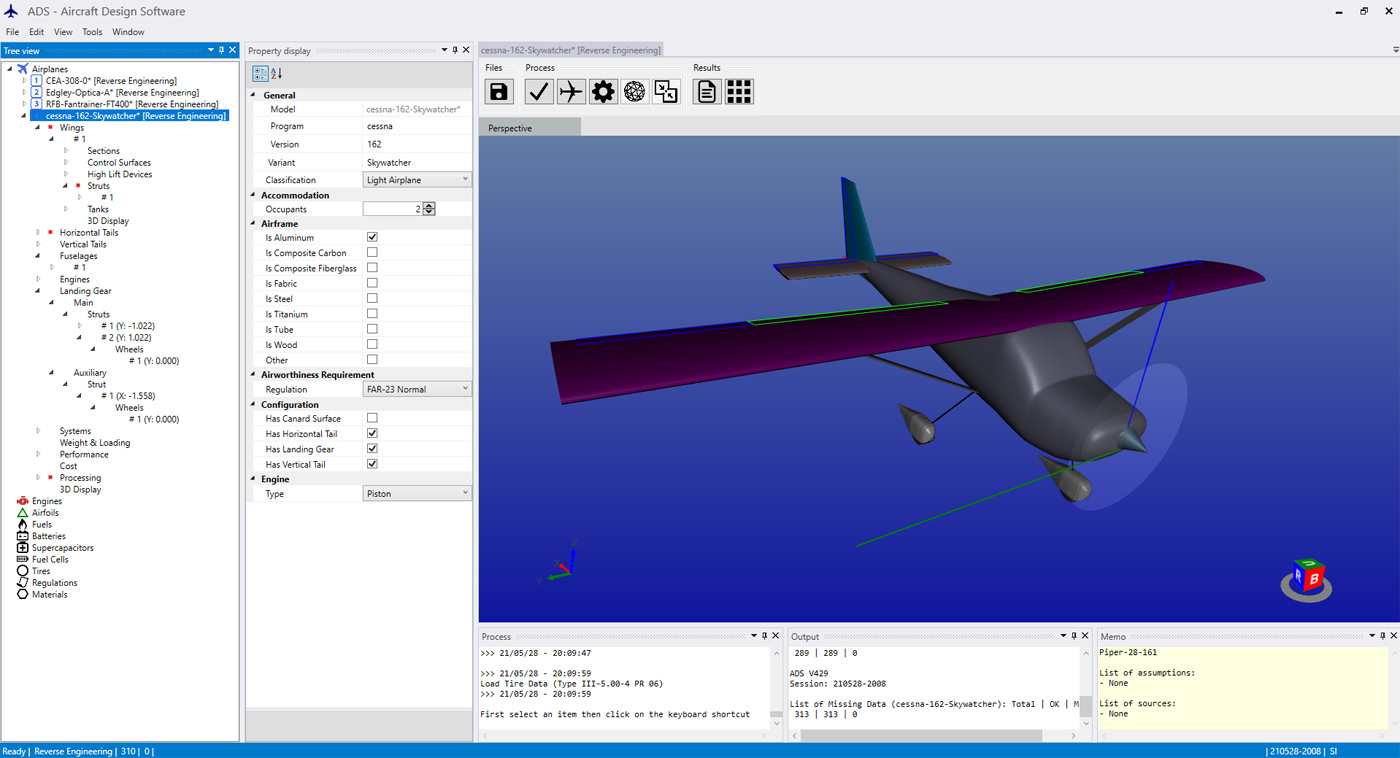Pin the Process panel
1400x758 pixels.
(765, 636)
